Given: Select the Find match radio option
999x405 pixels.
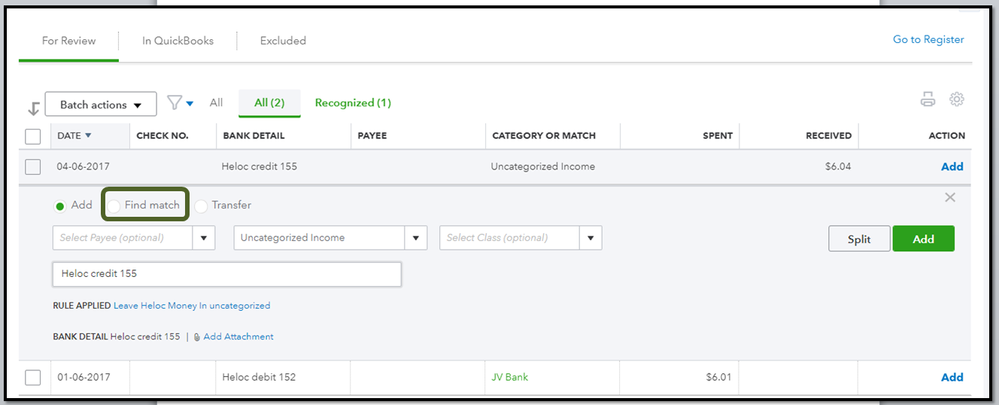Looking at the screenshot, I should (x=115, y=205).
